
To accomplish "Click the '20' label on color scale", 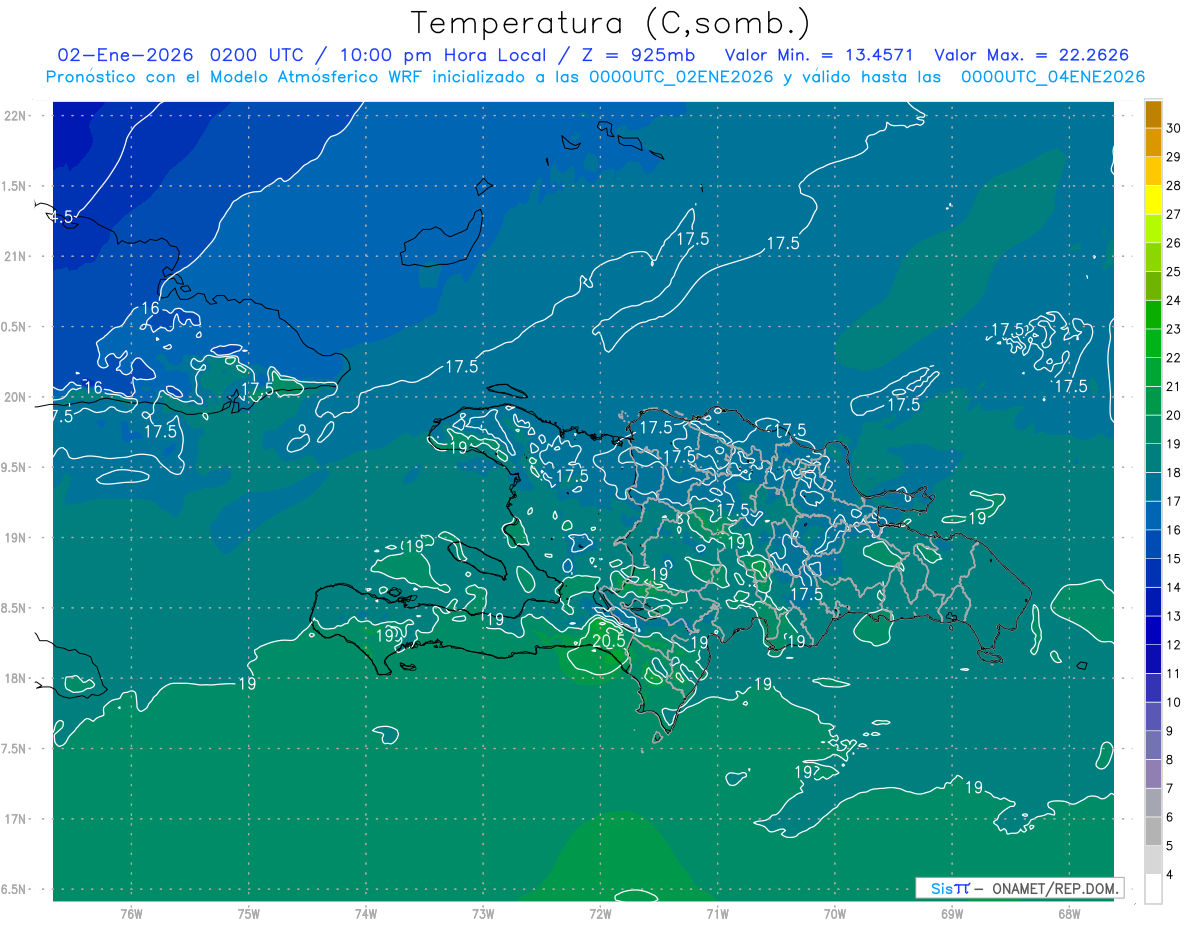I will 1173,415.
